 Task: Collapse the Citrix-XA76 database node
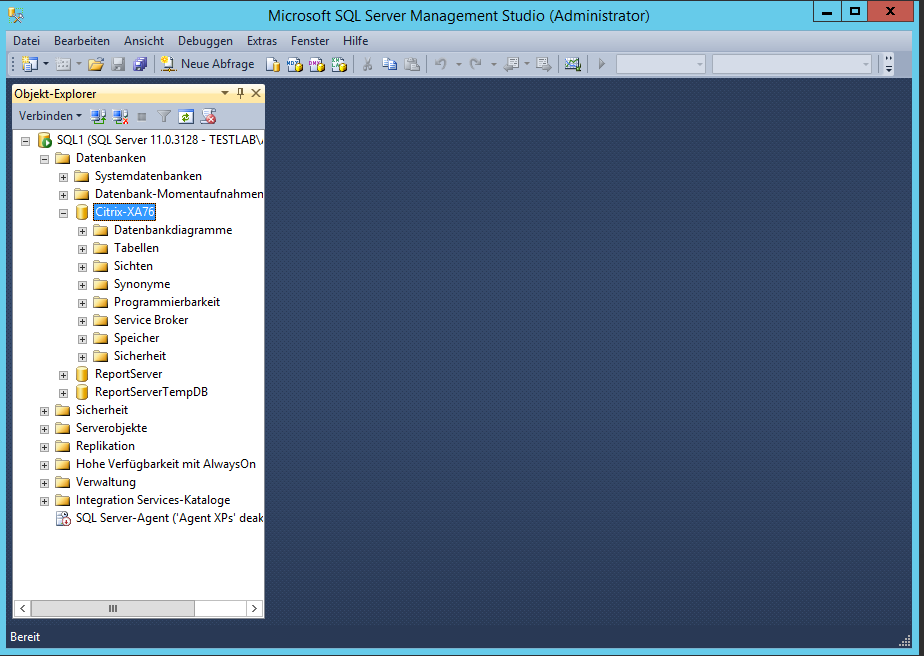[x=63, y=213]
